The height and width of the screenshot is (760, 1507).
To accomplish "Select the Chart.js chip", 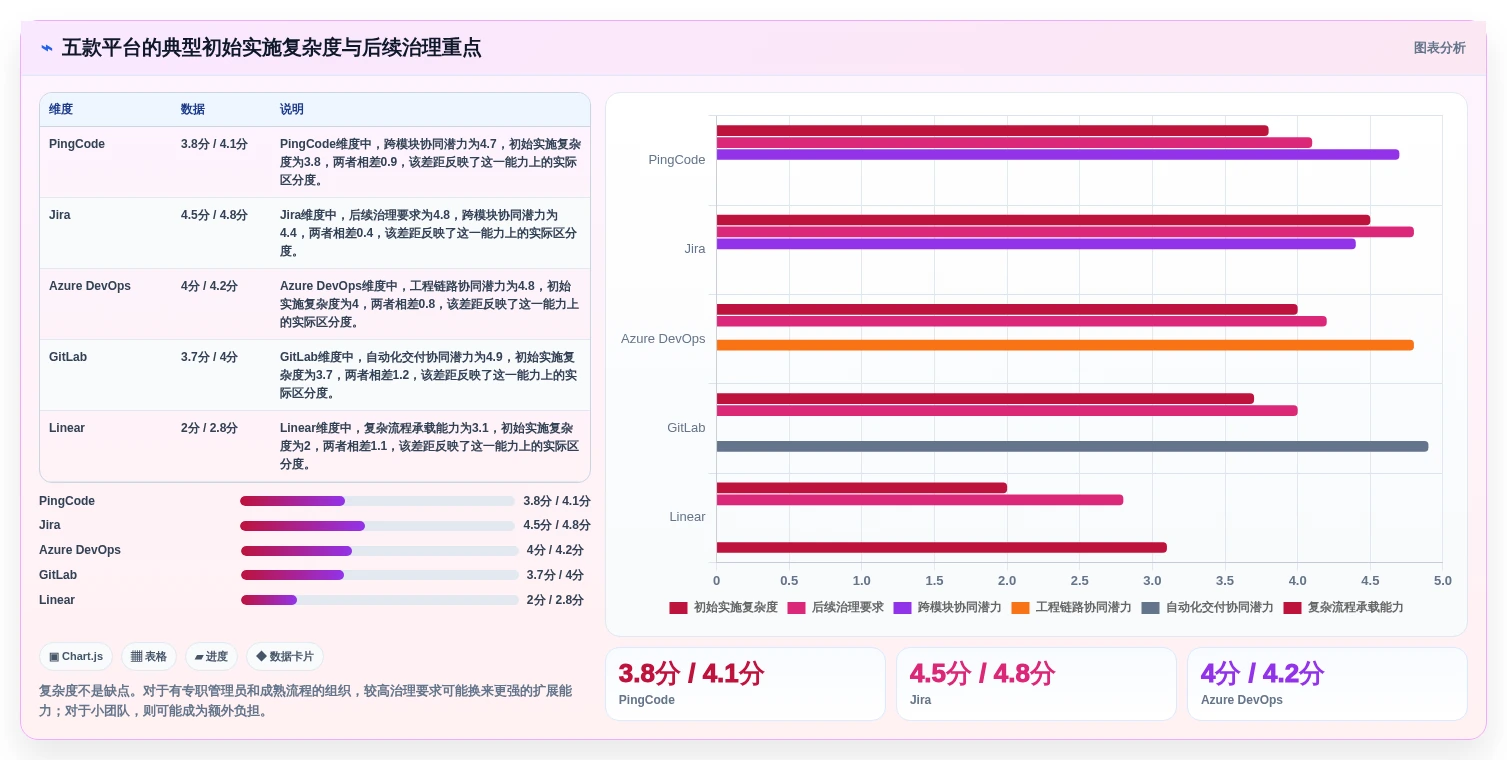I will coord(76,657).
